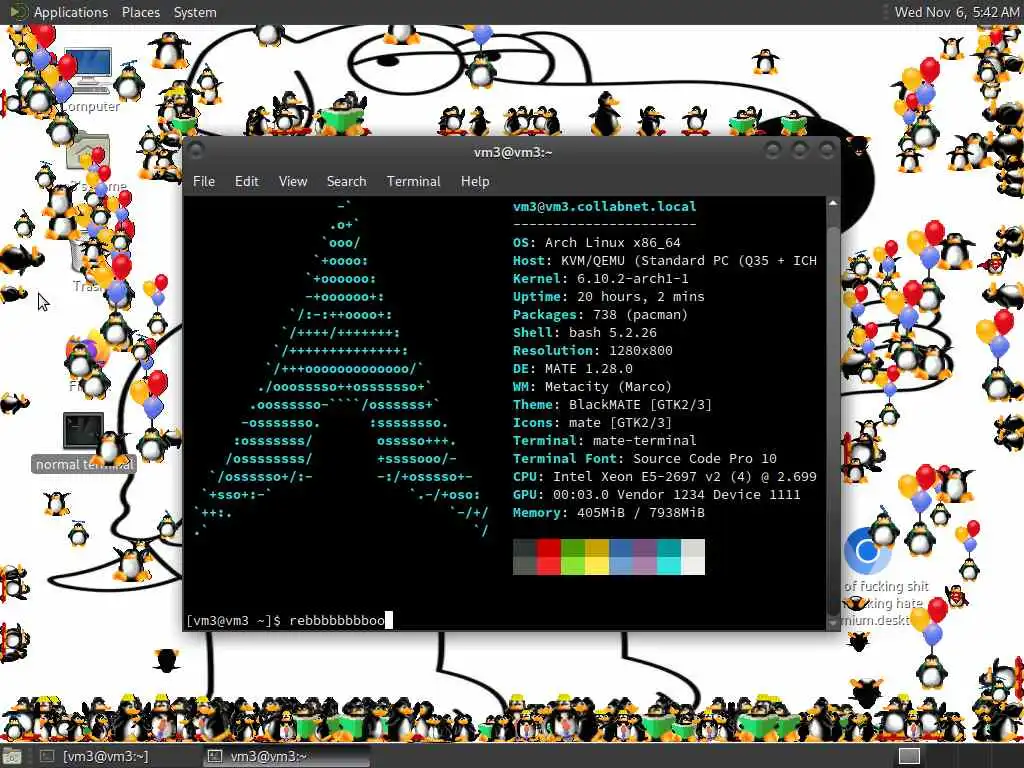Click the 'vm3@vm3.collabnet.local' header text
The height and width of the screenshot is (768, 1024).
click(x=604, y=206)
